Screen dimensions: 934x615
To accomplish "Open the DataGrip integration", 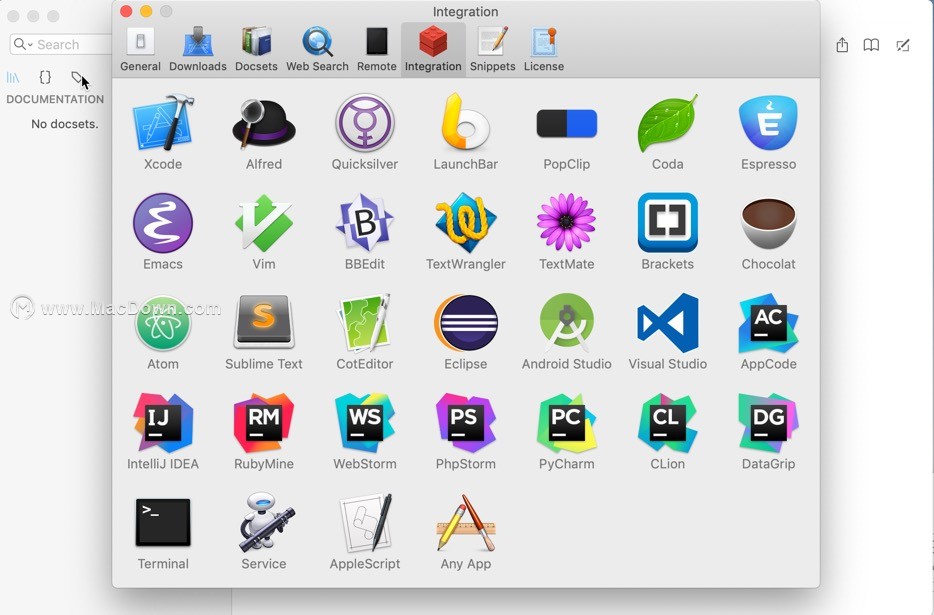I will 768,423.
